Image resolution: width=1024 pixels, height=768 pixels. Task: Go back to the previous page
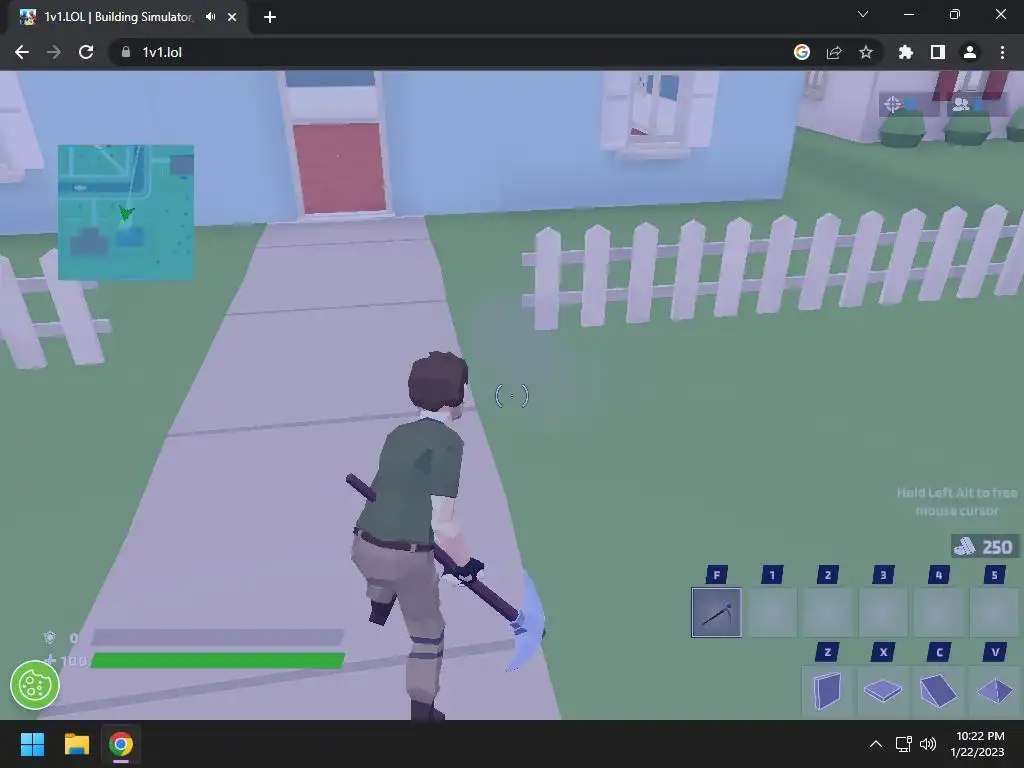point(22,52)
